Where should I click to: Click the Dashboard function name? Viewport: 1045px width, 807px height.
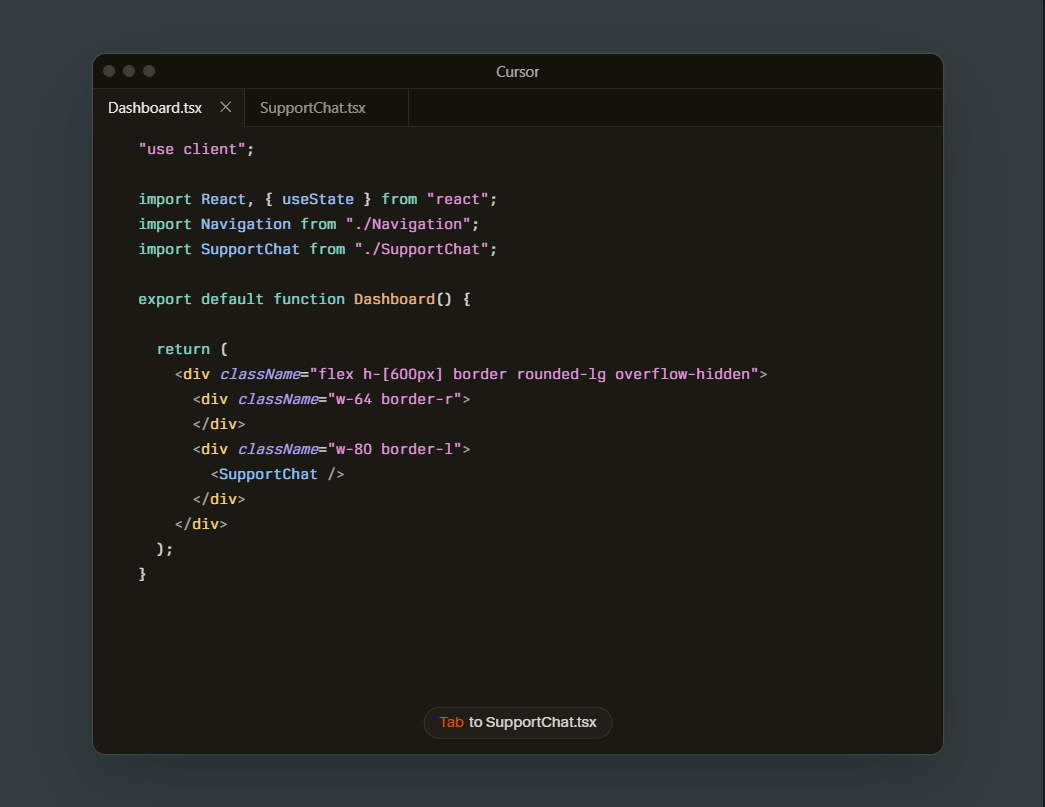pyautogui.click(x=394, y=299)
